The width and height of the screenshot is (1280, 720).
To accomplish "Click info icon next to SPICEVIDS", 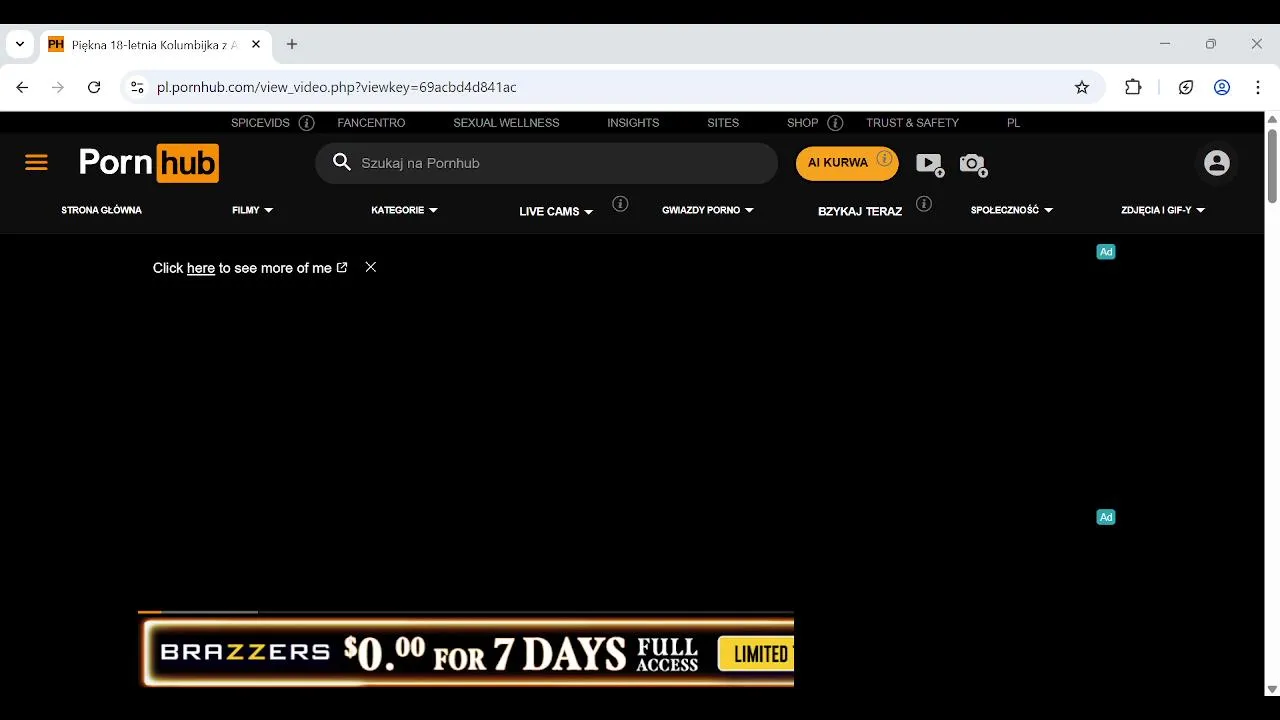I will point(307,123).
